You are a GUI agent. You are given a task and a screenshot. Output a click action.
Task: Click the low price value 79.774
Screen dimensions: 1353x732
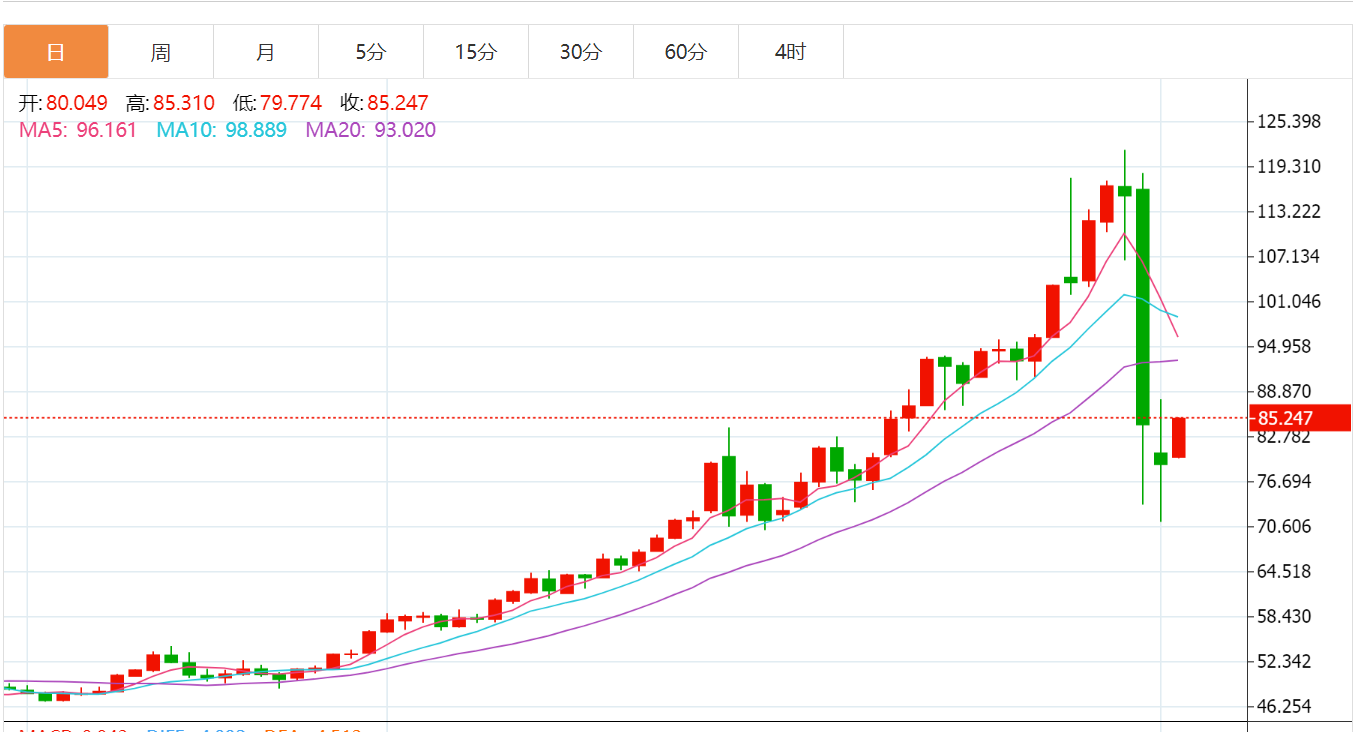291,103
